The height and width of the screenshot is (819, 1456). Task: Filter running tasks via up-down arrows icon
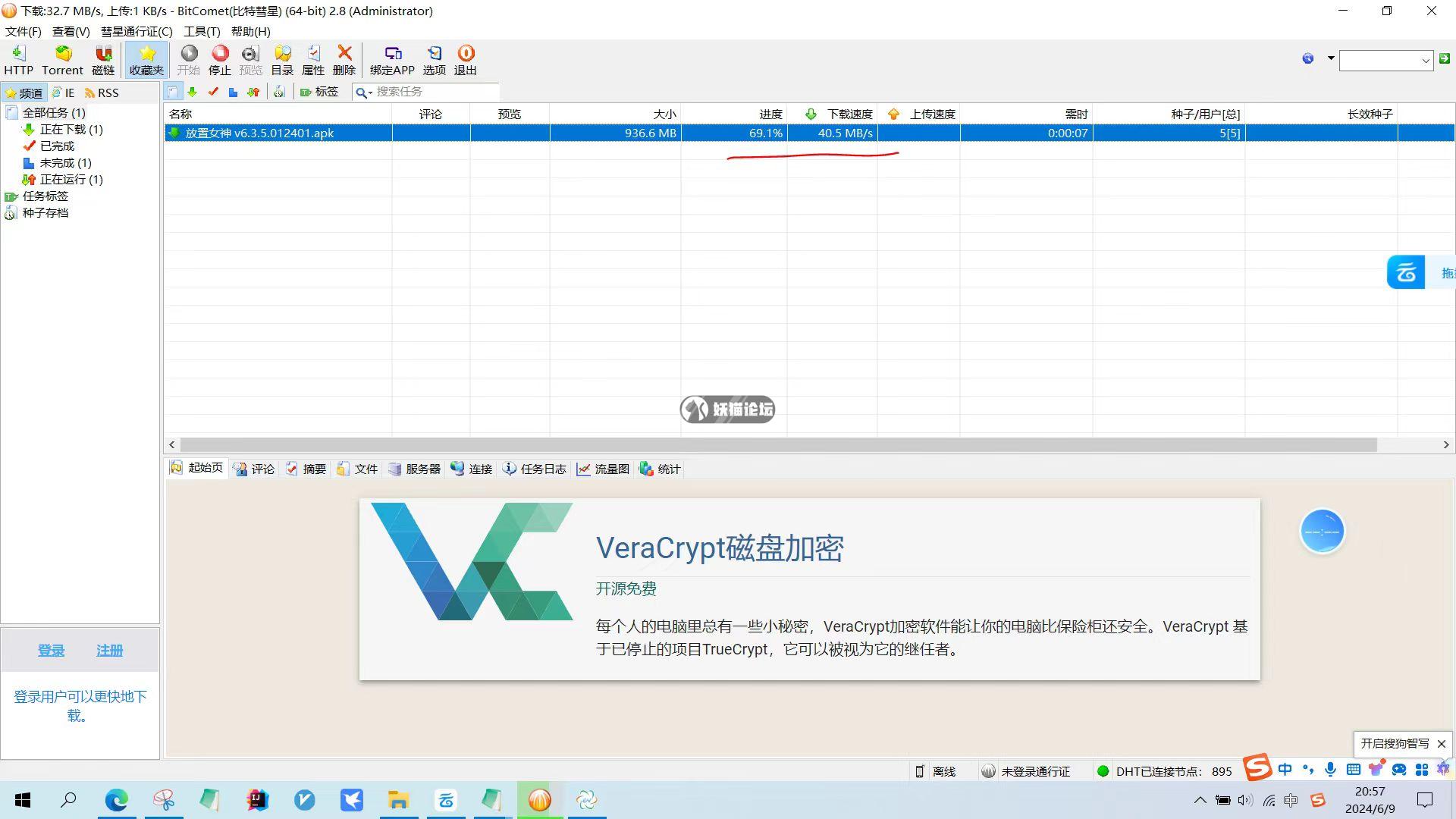tap(253, 92)
